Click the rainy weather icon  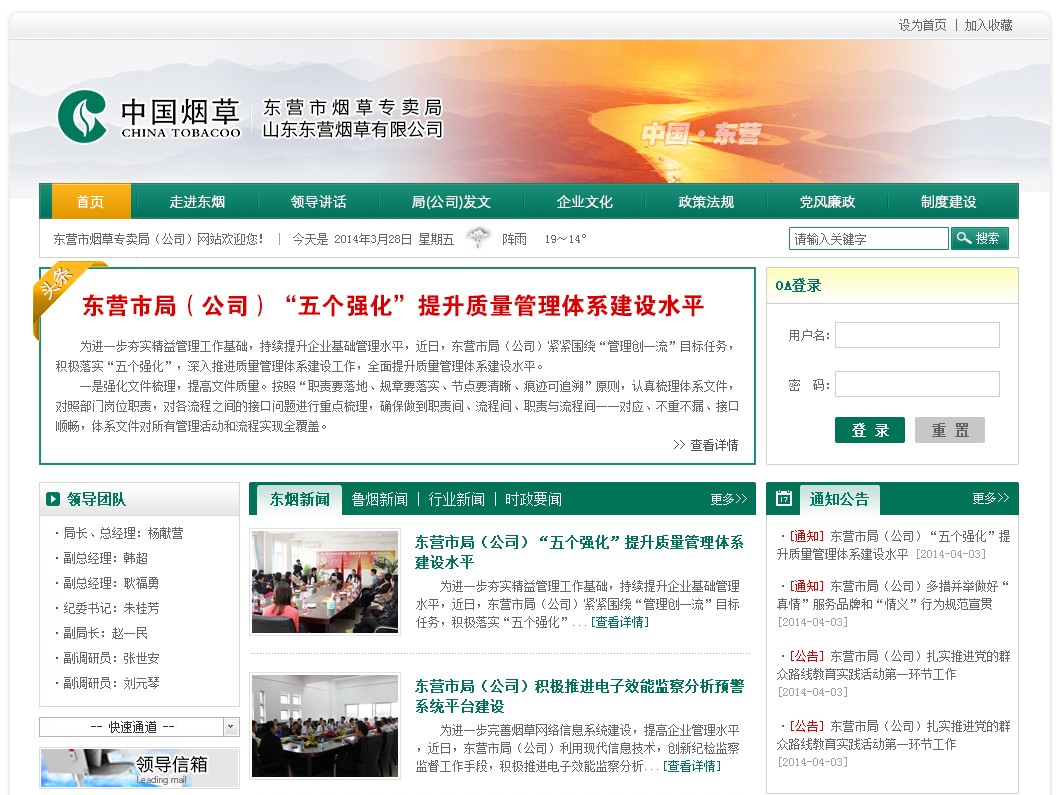[x=479, y=236]
